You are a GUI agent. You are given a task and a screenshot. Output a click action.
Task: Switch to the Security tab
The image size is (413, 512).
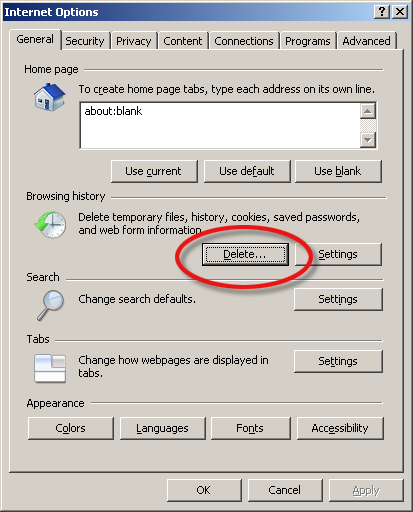click(x=85, y=41)
